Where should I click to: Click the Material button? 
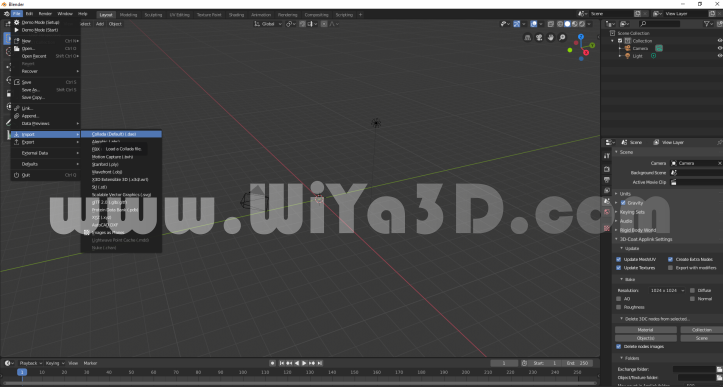pyautogui.click(x=646, y=330)
